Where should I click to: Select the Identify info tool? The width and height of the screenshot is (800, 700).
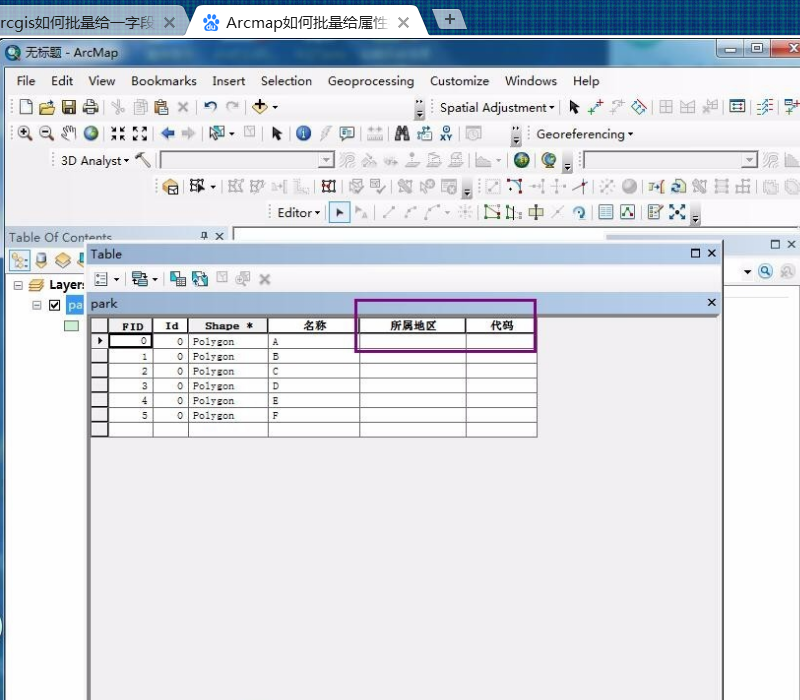tap(304, 134)
